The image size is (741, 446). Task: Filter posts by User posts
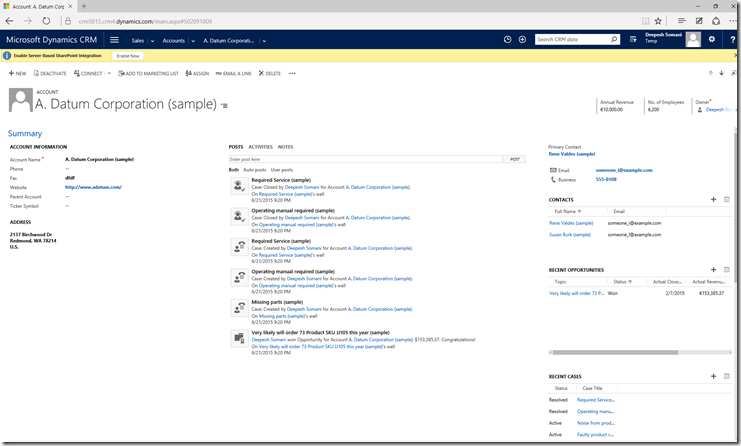(282, 170)
